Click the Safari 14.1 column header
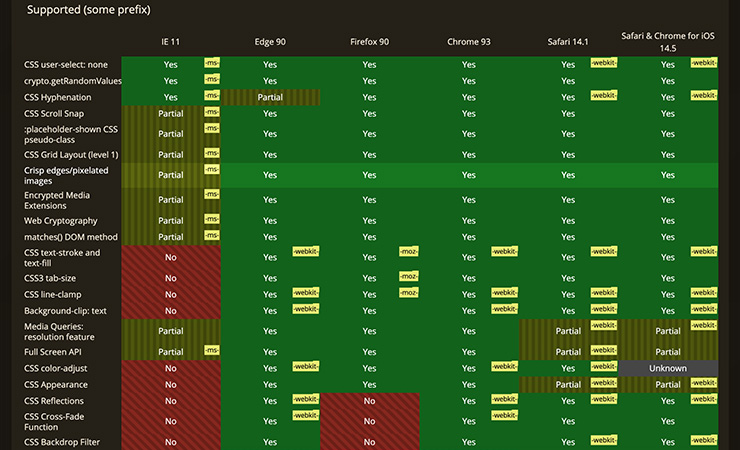Viewport: 740px width, 450px height. click(x=568, y=42)
